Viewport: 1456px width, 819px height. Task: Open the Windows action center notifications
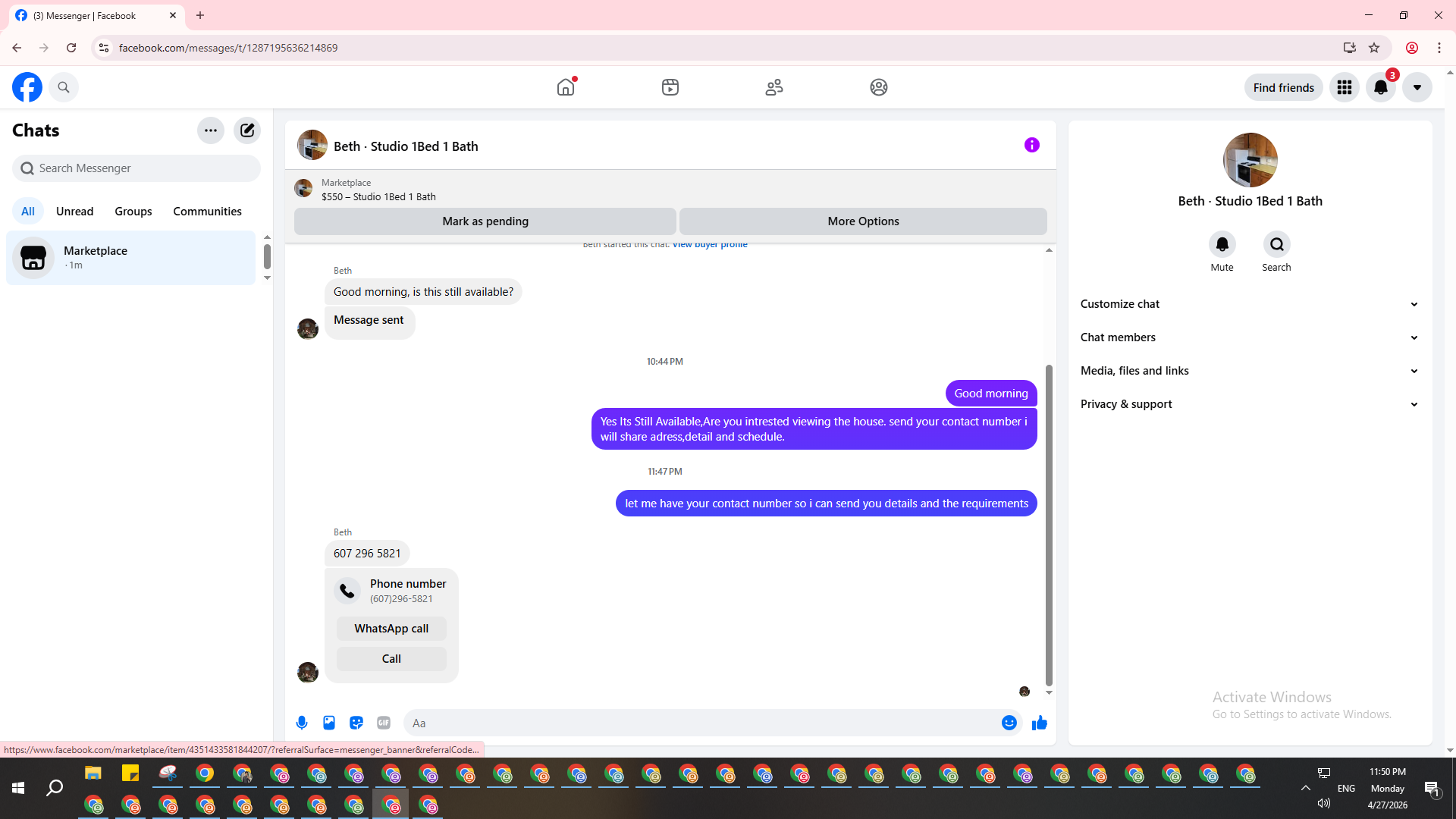click(x=1432, y=789)
